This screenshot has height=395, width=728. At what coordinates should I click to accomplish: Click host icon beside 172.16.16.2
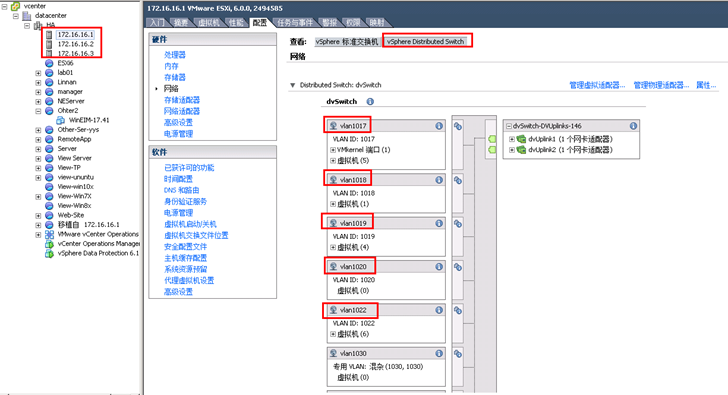pos(49,44)
